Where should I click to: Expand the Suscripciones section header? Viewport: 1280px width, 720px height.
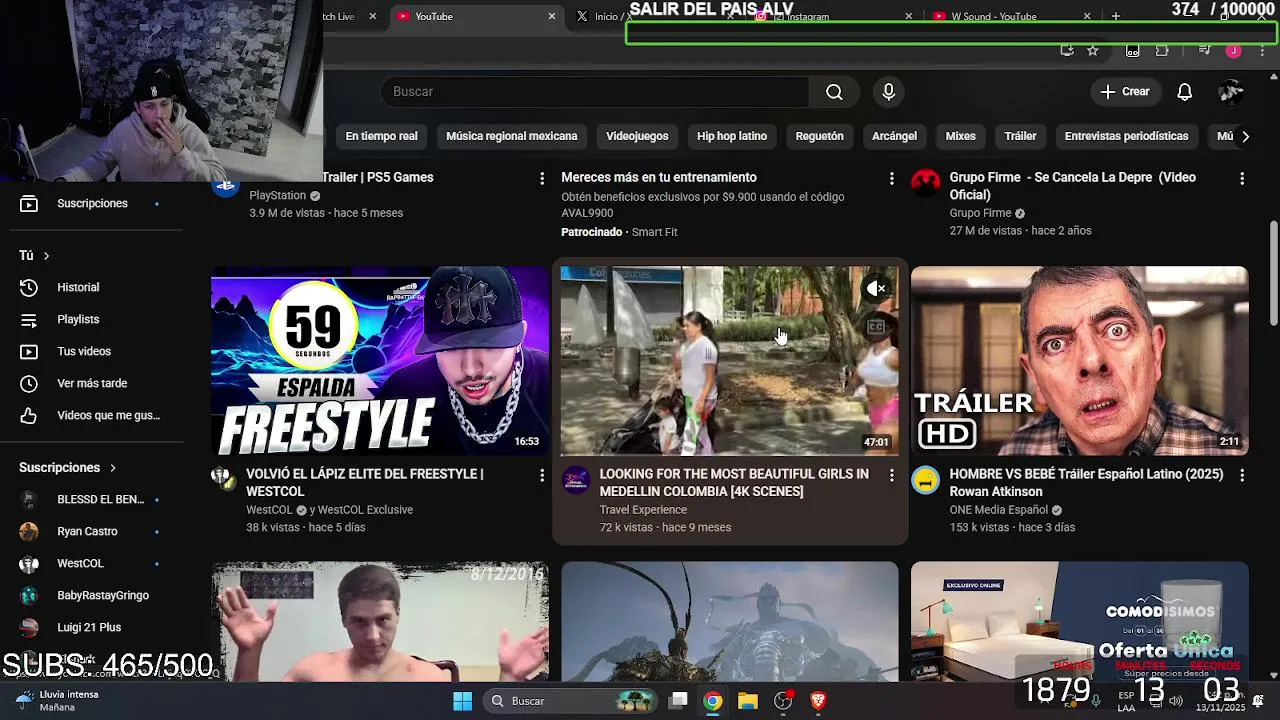pyautogui.click(x=68, y=467)
